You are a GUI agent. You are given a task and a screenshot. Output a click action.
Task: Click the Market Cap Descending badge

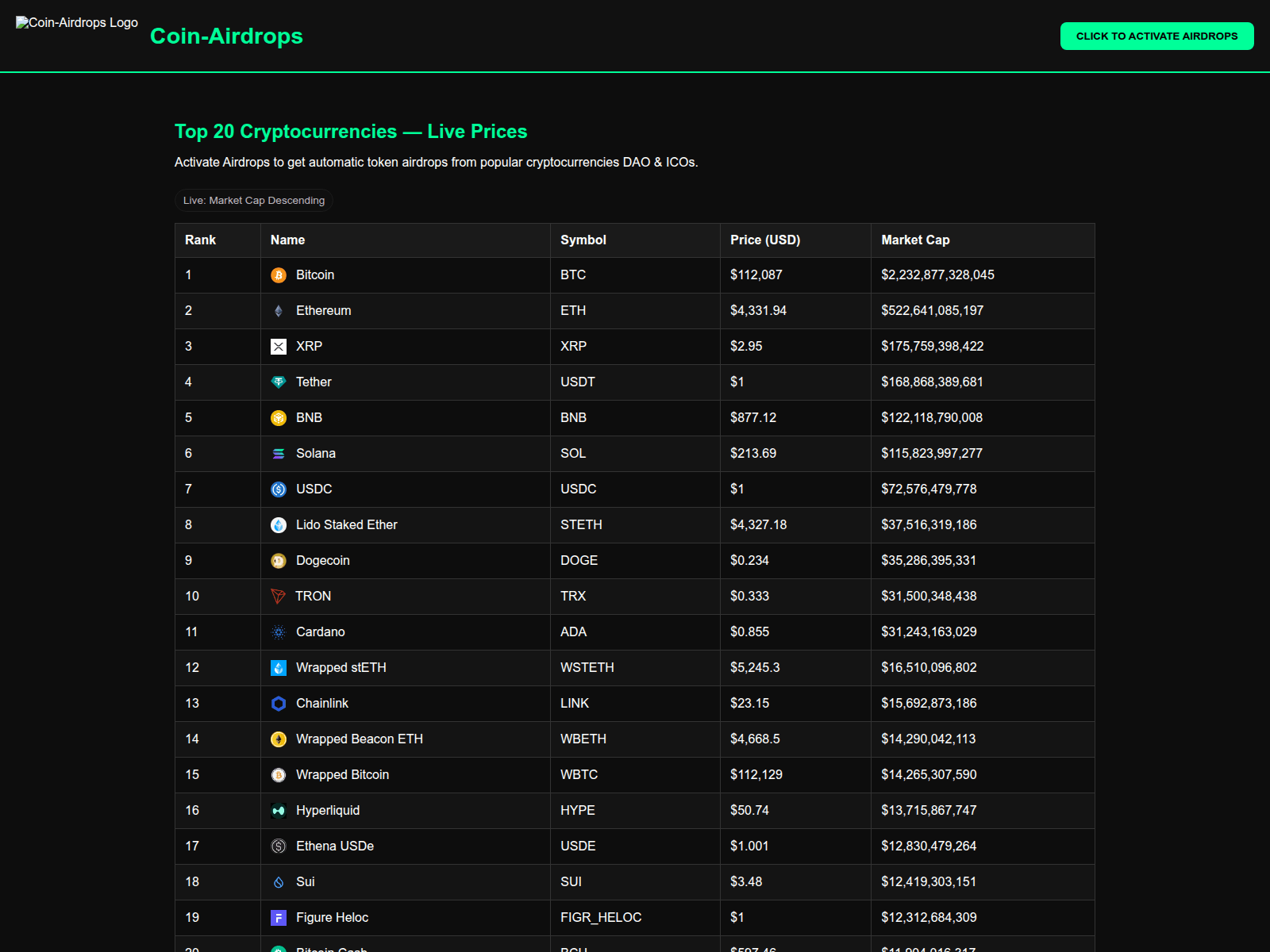coord(254,200)
